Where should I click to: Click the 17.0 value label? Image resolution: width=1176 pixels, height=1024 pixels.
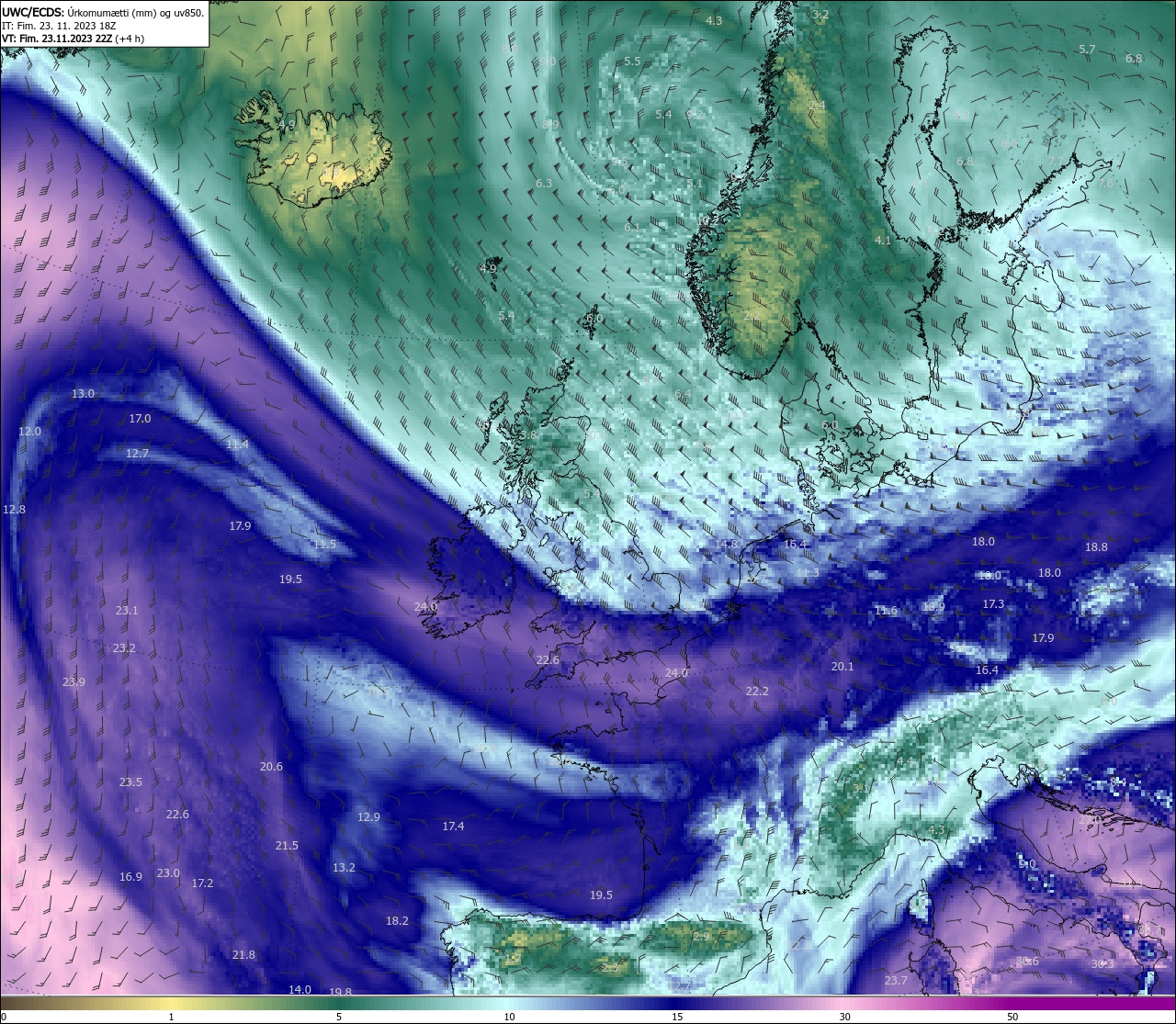(x=140, y=419)
